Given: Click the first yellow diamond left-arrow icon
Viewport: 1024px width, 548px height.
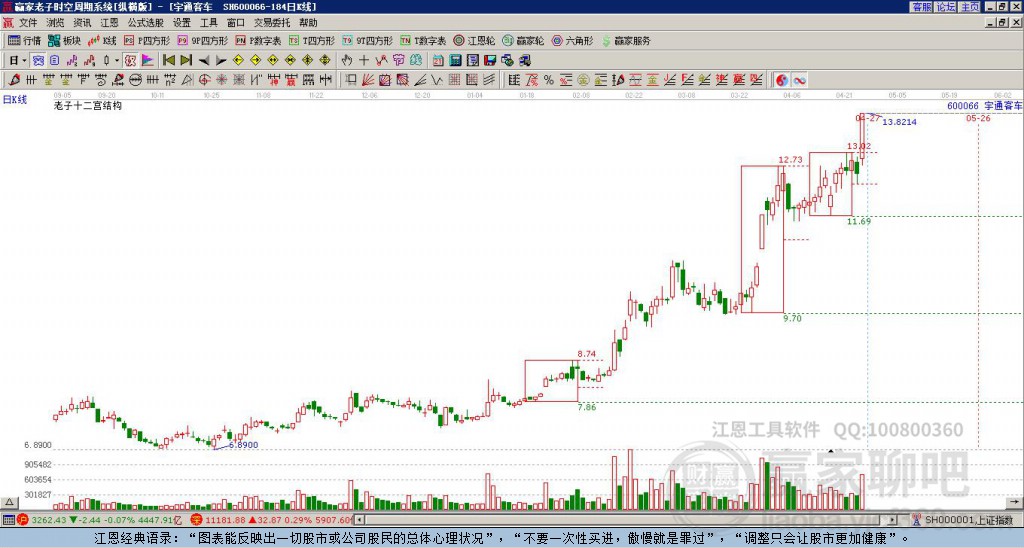Looking at the screenshot, I should click(238, 61).
